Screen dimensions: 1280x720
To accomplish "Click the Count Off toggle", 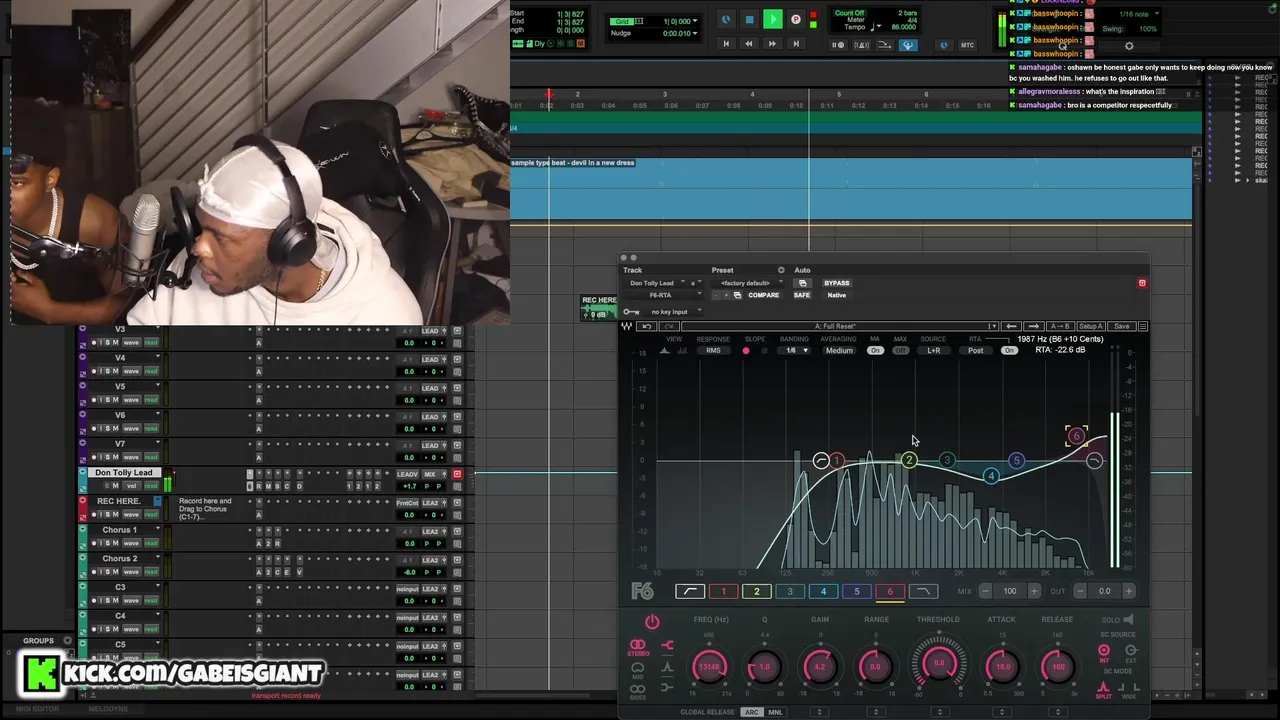I will pos(849,13).
